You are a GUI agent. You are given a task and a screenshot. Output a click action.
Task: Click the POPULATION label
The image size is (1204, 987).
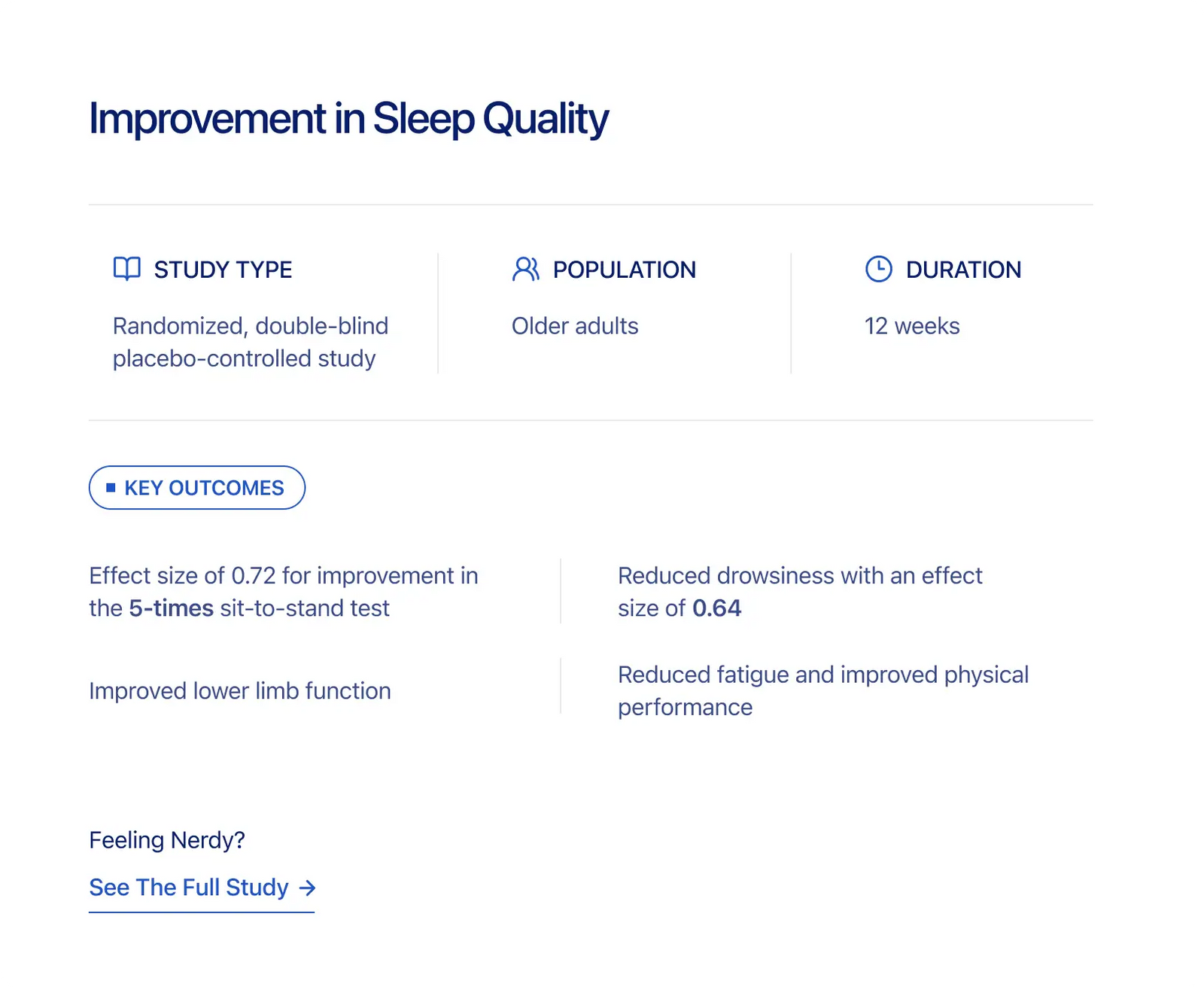625,270
